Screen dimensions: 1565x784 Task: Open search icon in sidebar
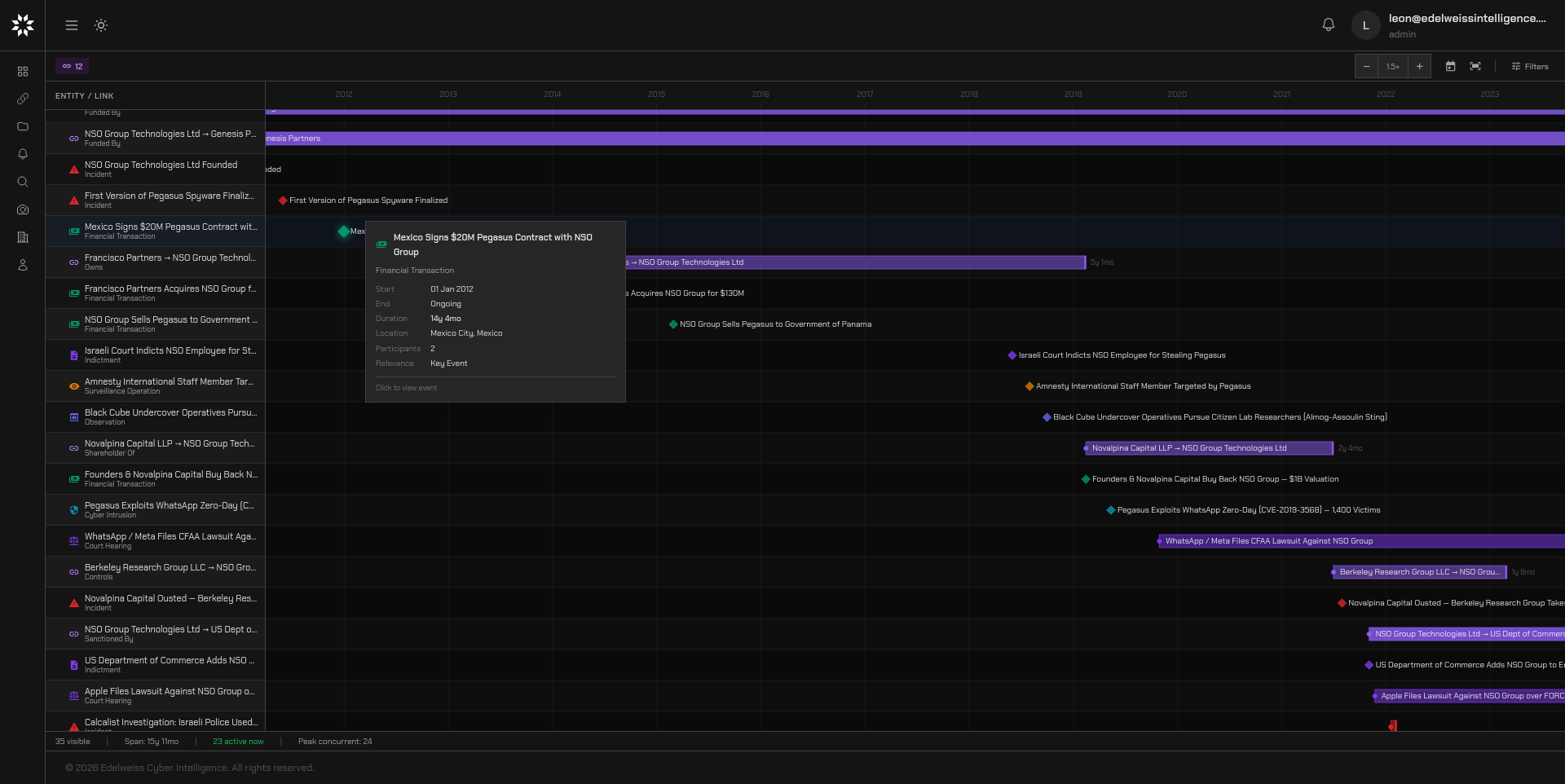pos(23,182)
